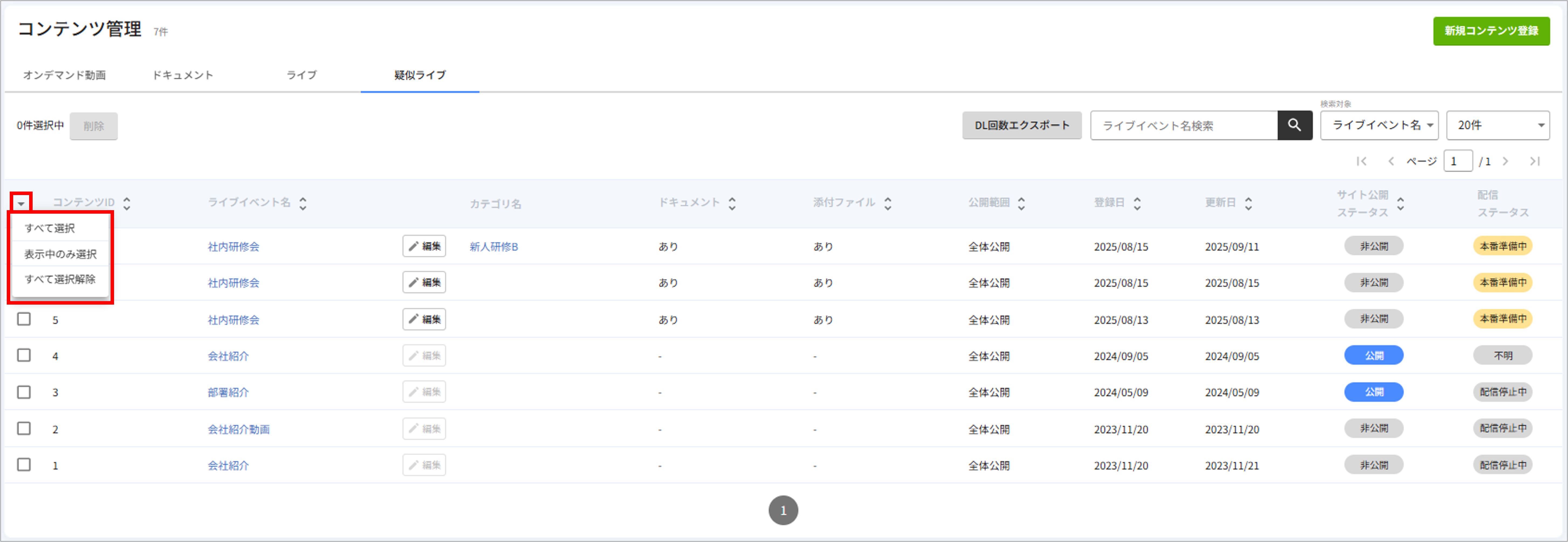This screenshot has width=1568, height=542.
Task: Click disabled 編集 button for 会社紹介動画
Action: coord(424,429)
